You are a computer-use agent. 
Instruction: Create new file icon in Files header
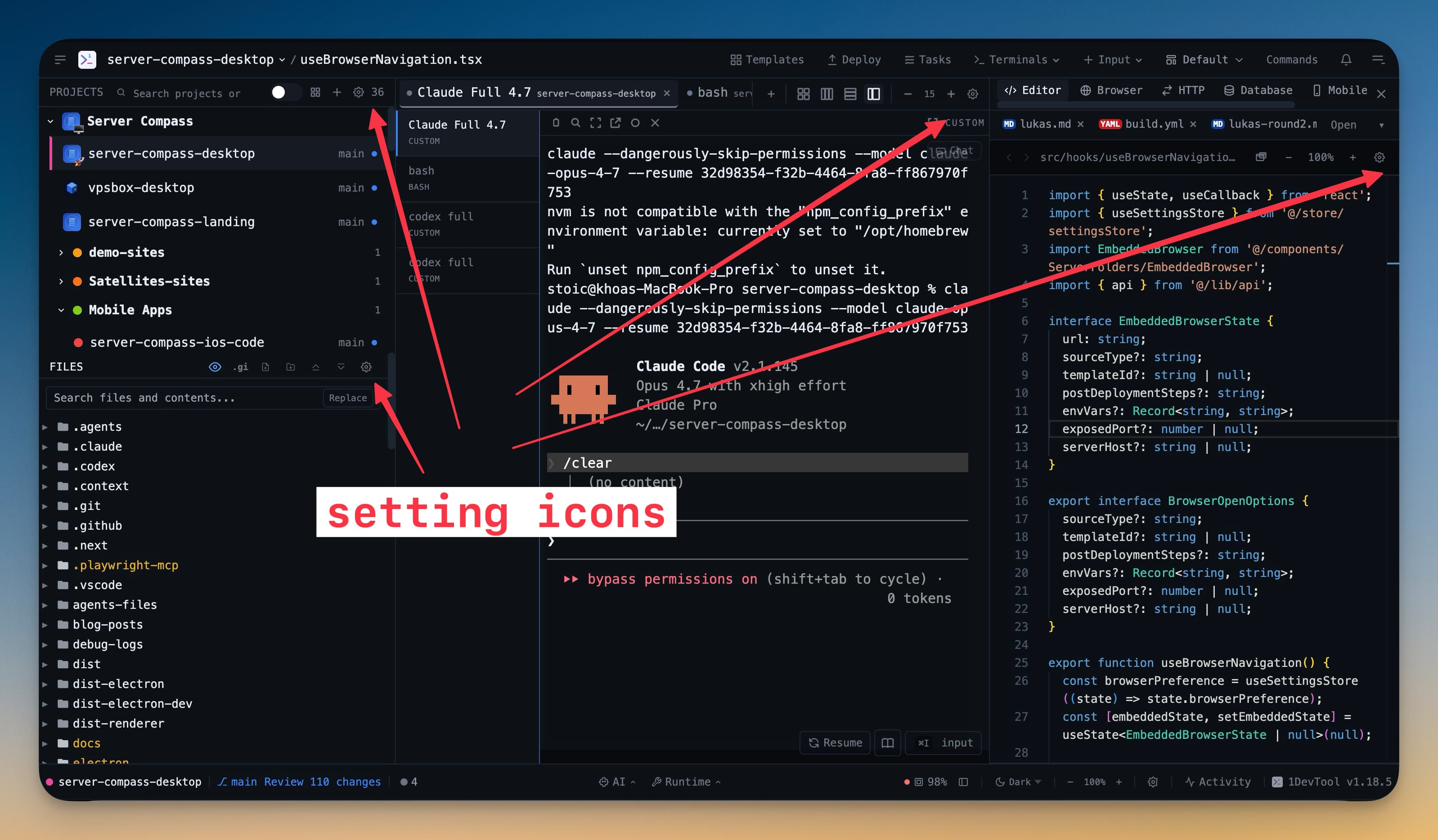[265, 366]
